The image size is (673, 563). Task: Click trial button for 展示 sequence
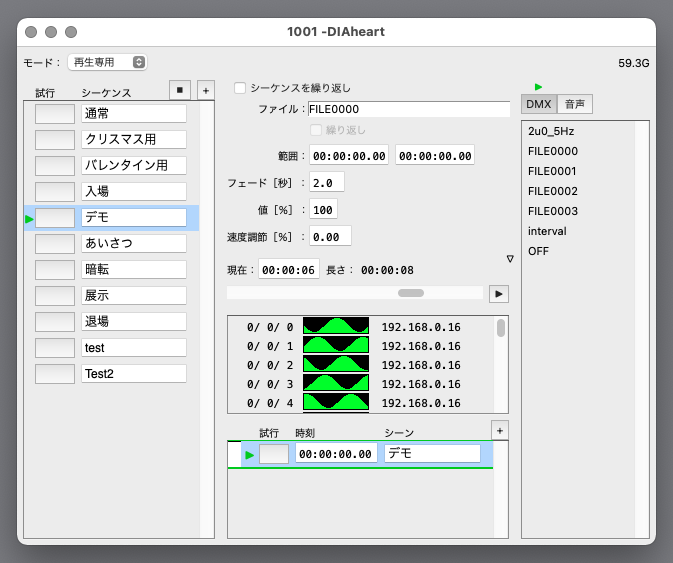tap(55, 296)
